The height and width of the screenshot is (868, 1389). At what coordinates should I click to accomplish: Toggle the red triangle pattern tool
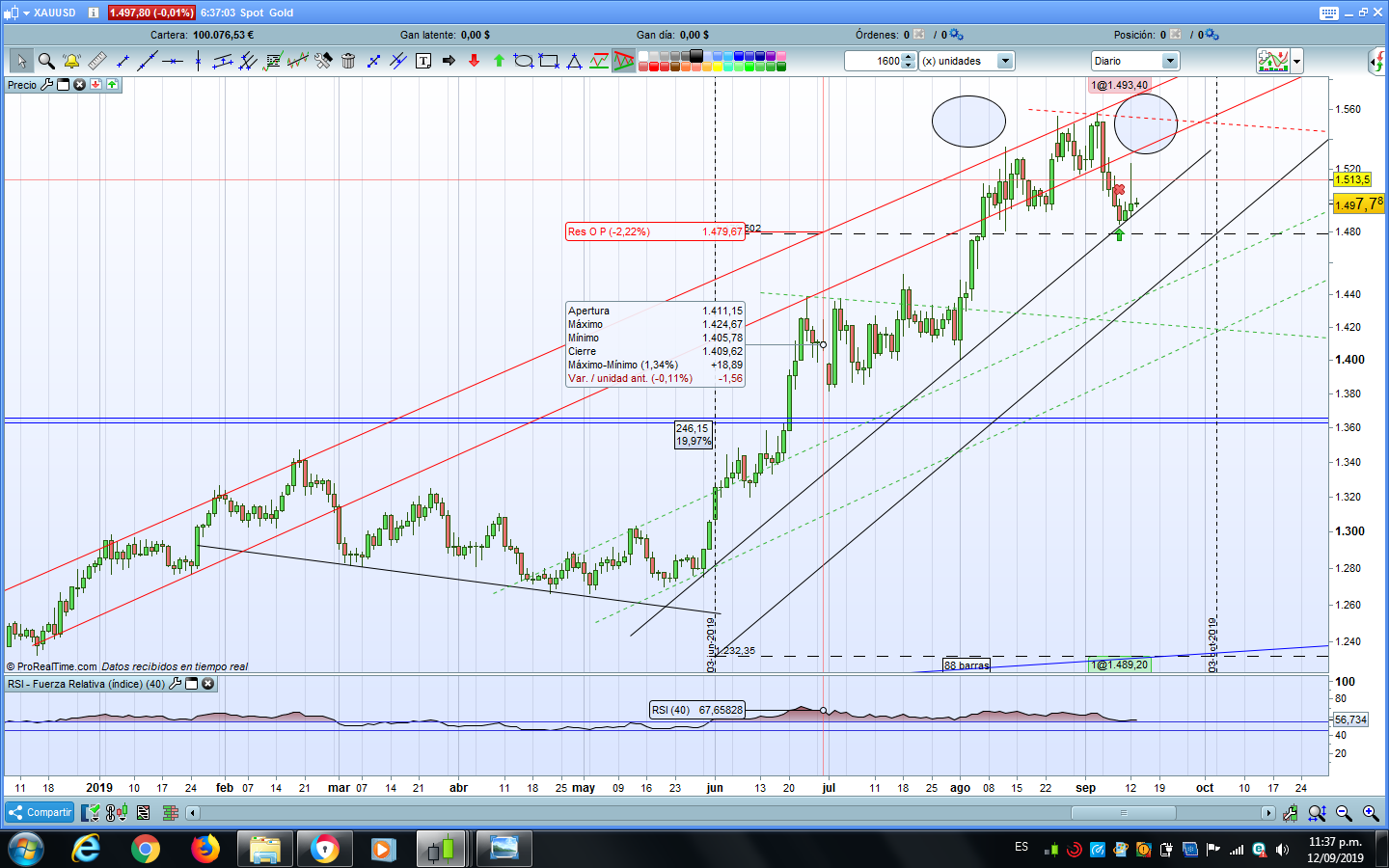(624, 61)
